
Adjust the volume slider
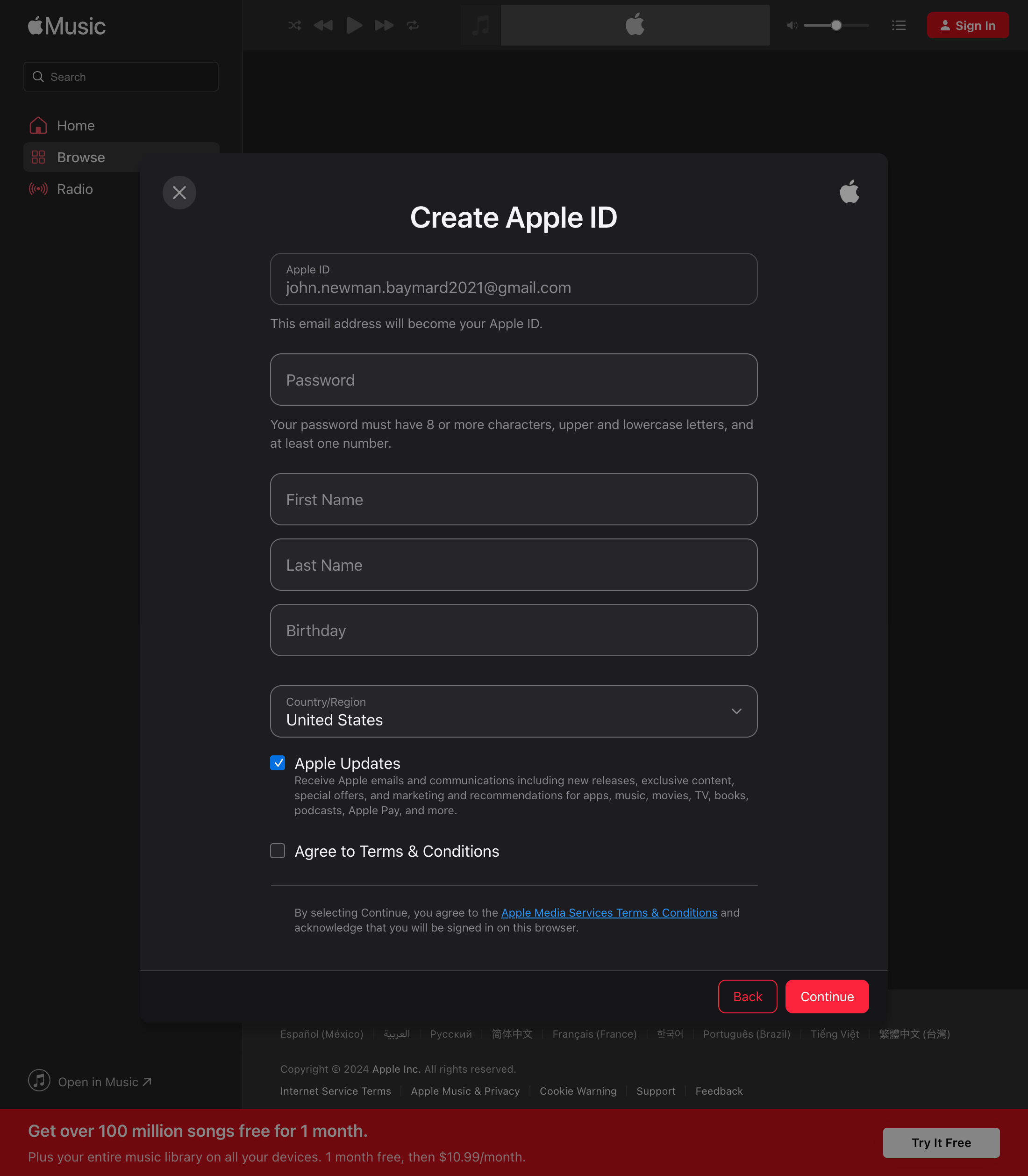point(836,25)
